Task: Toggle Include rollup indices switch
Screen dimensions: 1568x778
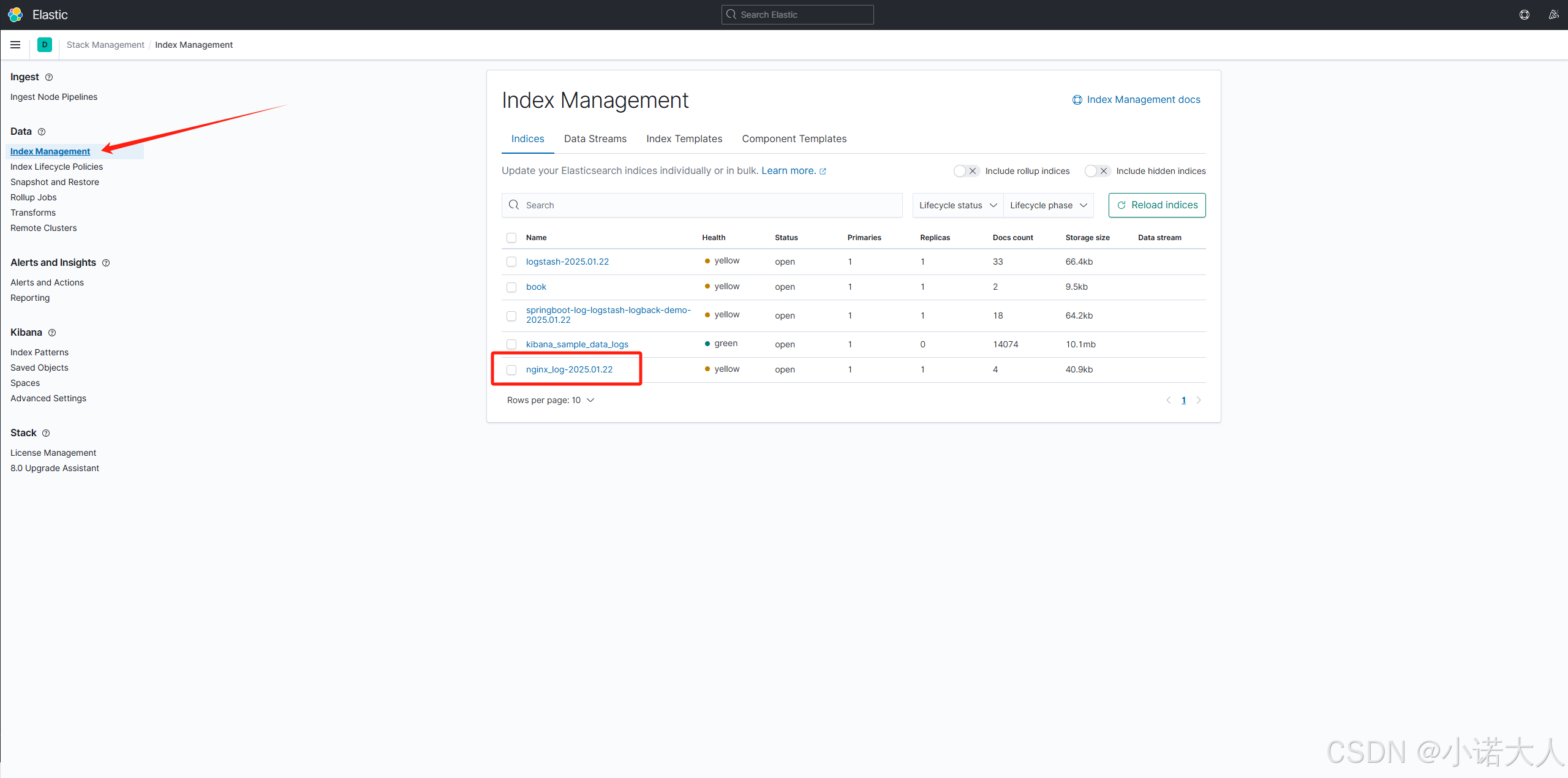Action: pyautogui.click(x=966, y=171)
